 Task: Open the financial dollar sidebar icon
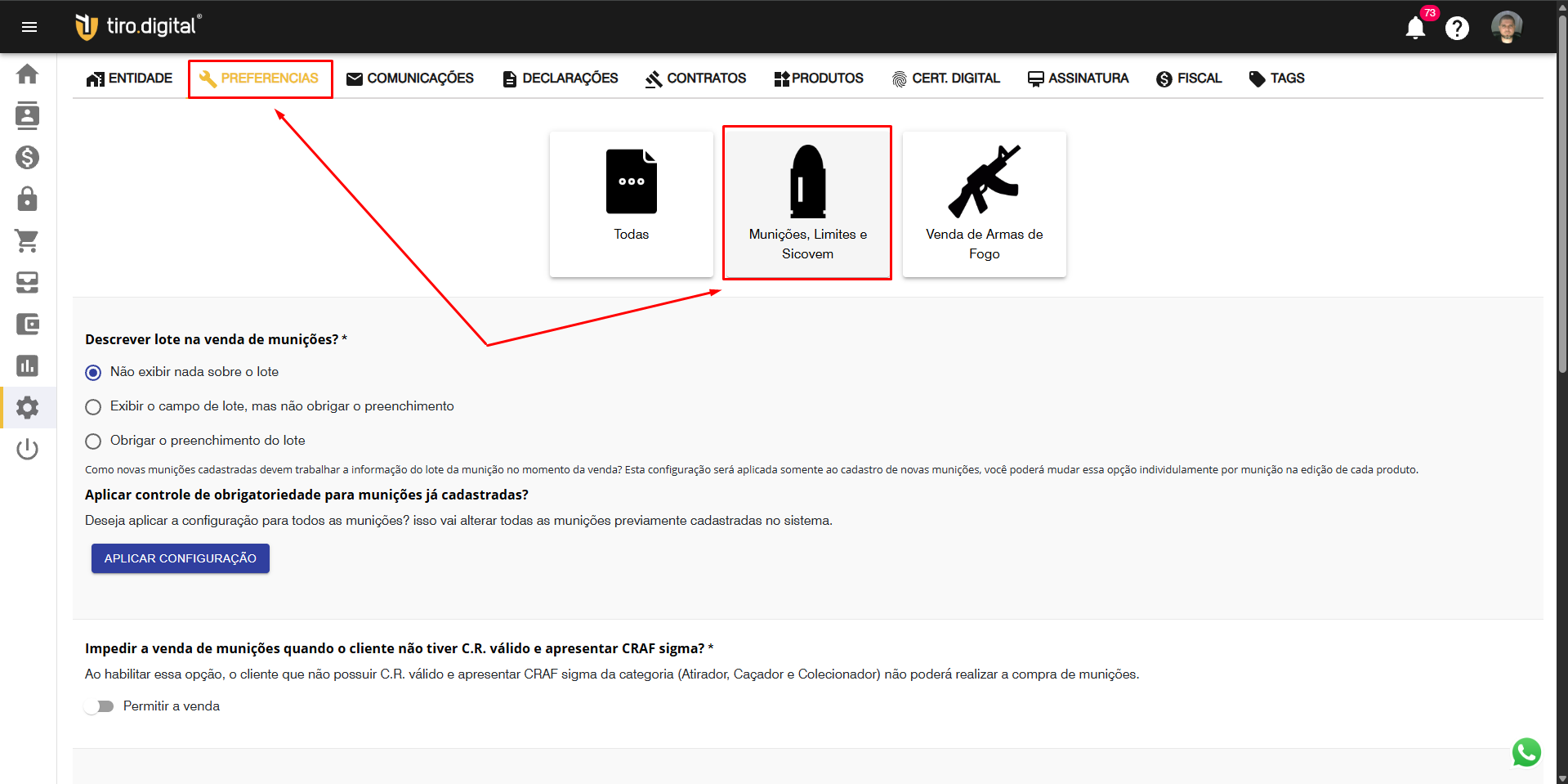pos(27,157)
